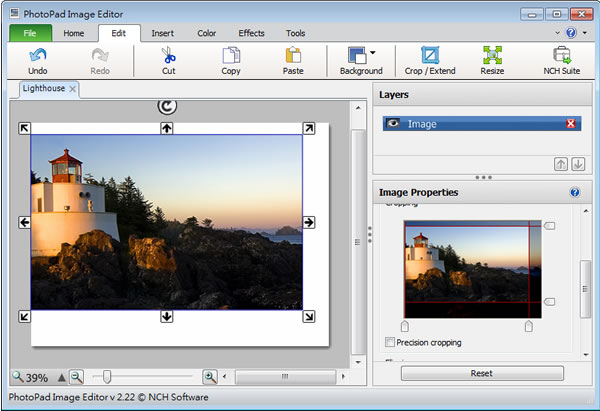Collapse the ribbon with the chevron
This screenshot has width=600, height=411.
[x=558, y=33]
